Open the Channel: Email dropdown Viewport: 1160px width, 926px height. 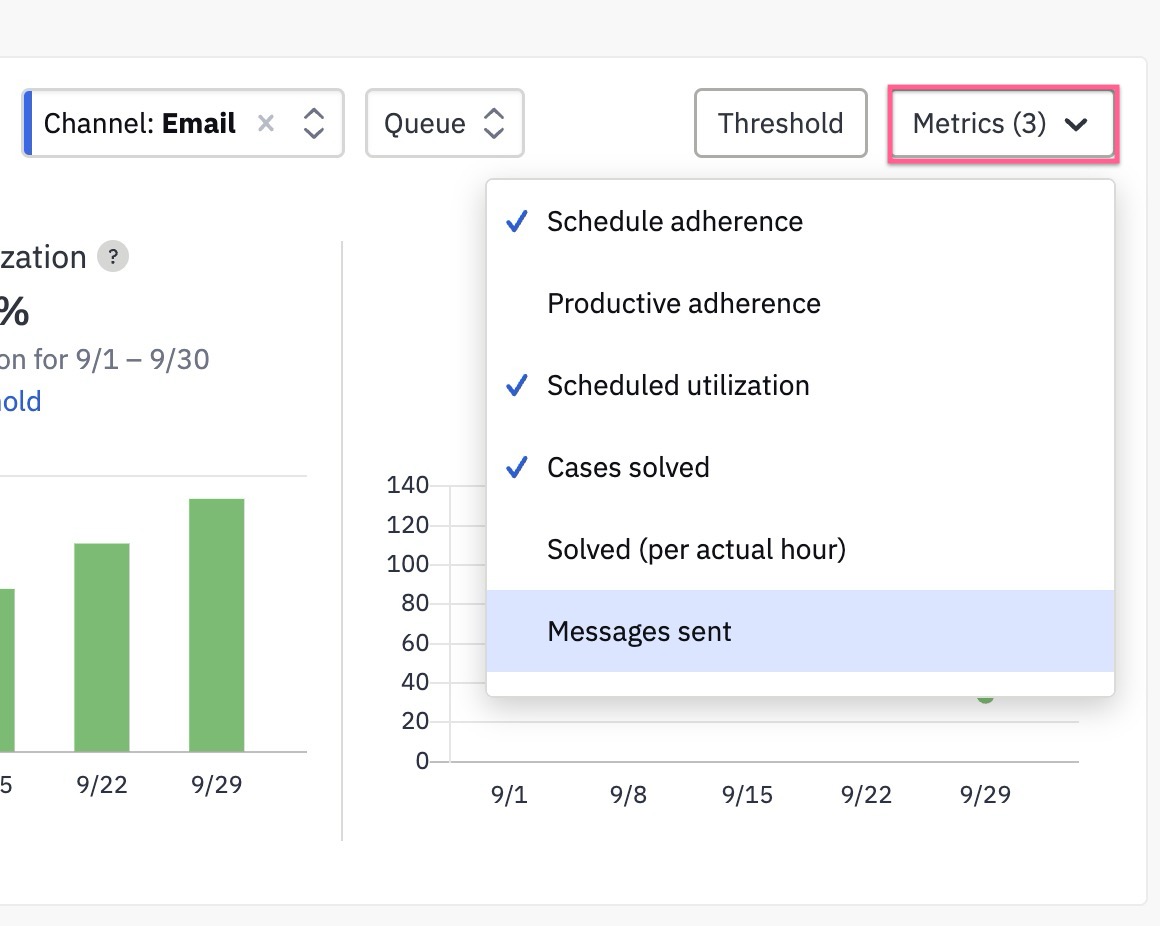[x=183, y=123]
